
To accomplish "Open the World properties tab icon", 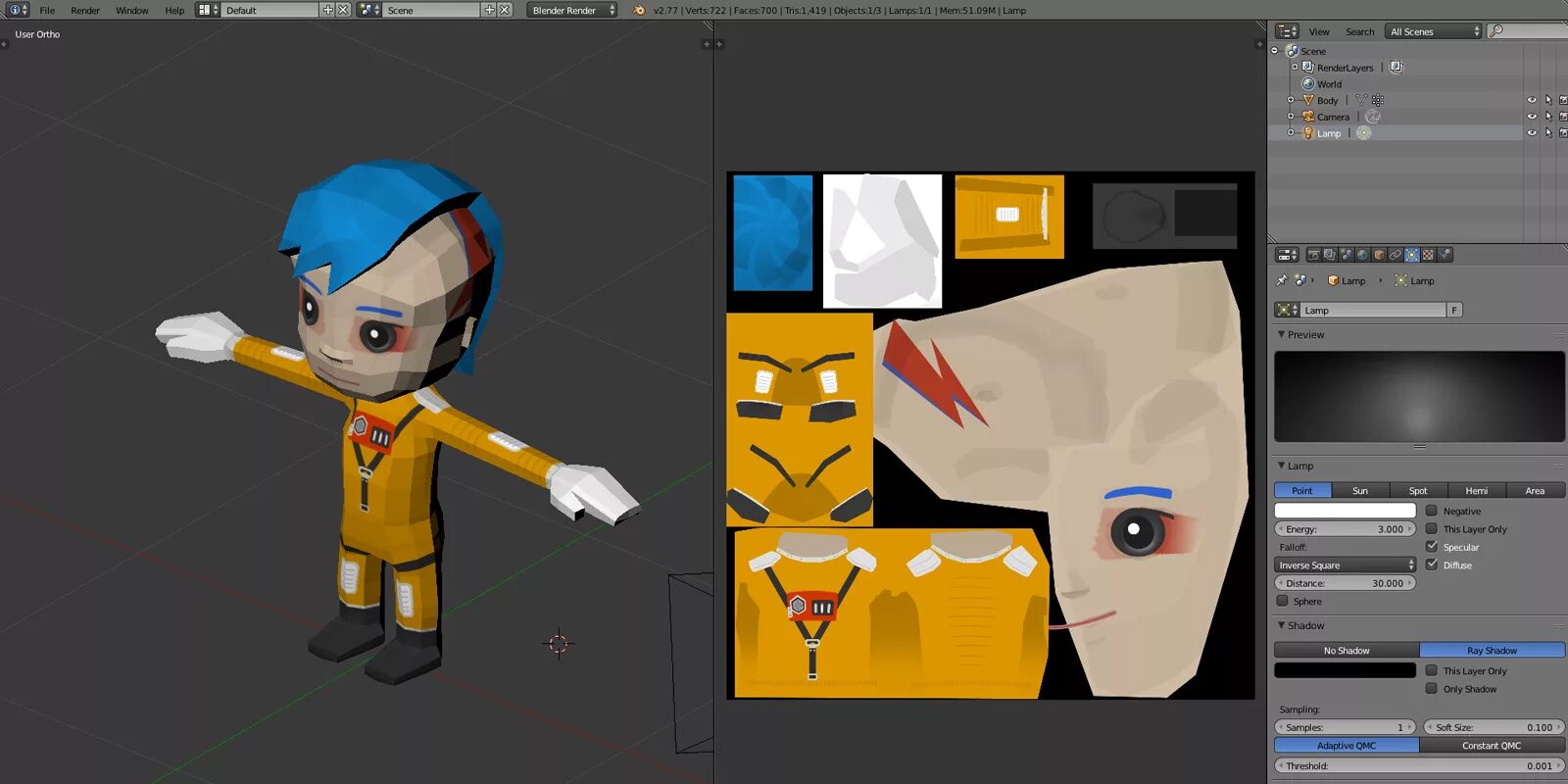I will [1362, 255].
